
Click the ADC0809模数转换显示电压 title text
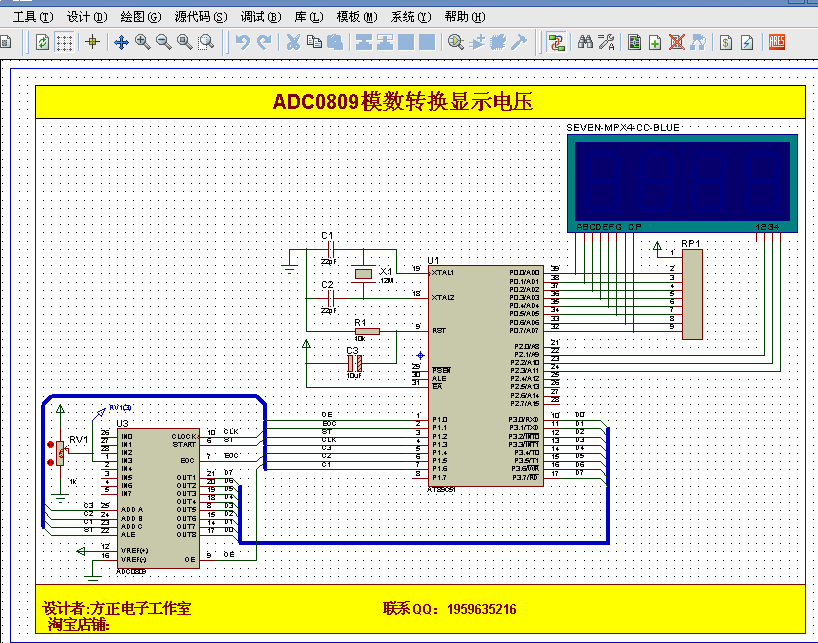[402, 102]
